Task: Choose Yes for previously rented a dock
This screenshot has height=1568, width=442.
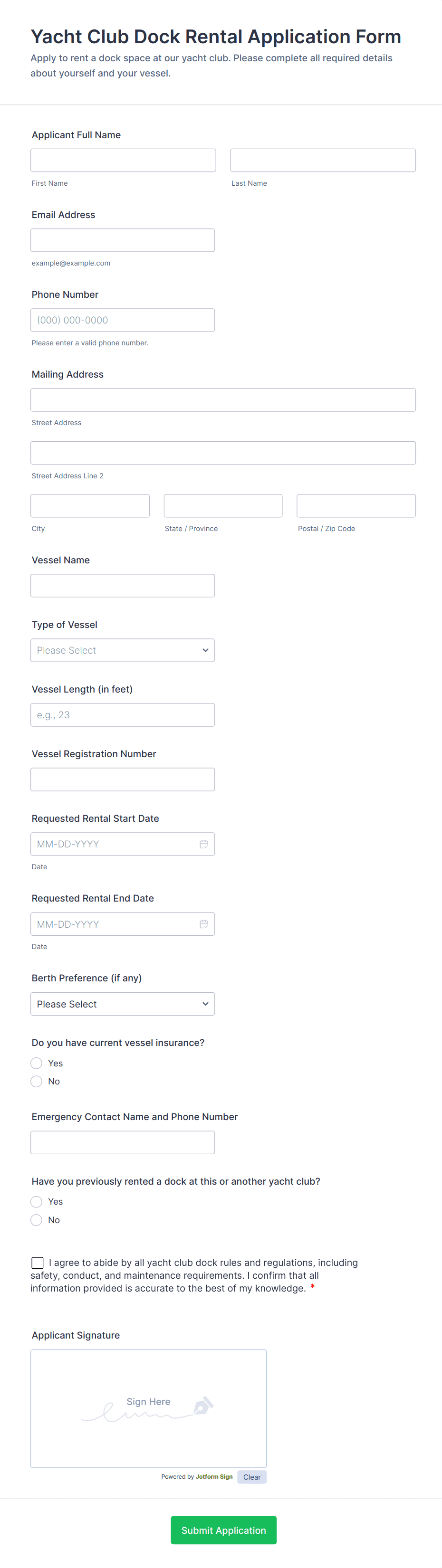Action: [37, 1201]
